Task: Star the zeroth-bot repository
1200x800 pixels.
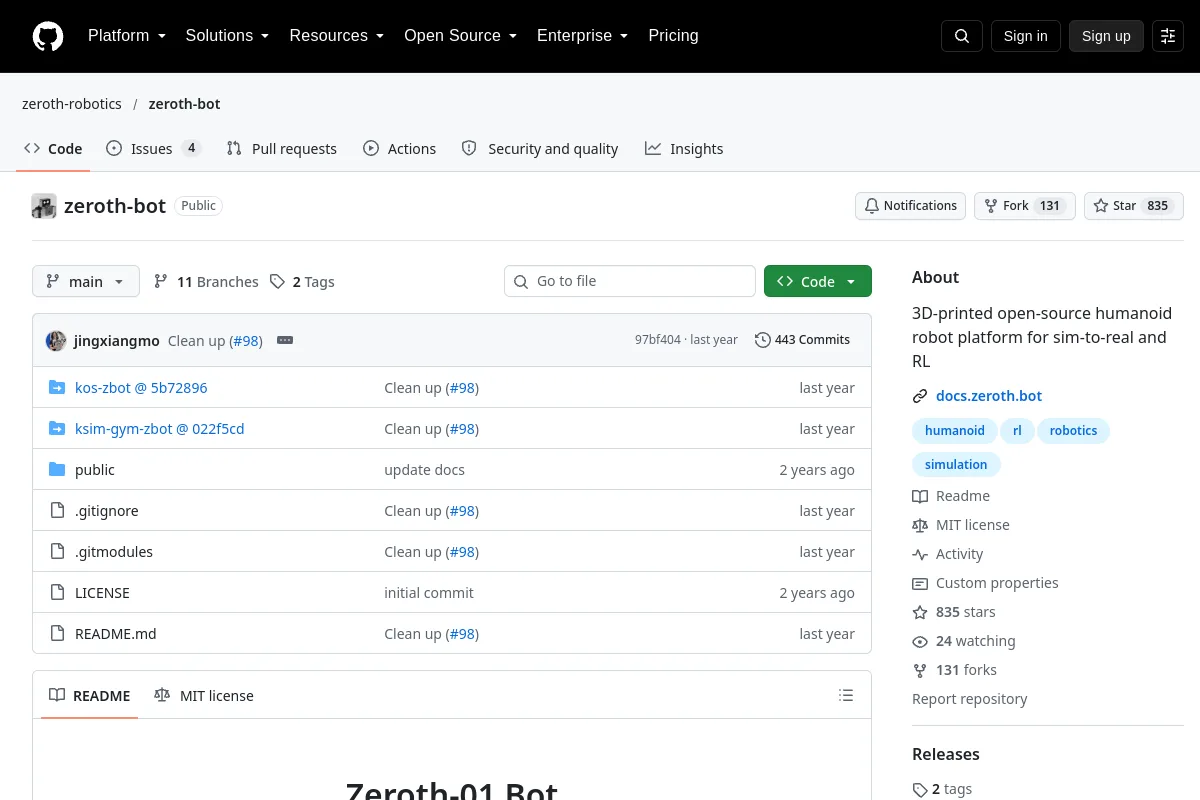Action: pos(1134,206)
